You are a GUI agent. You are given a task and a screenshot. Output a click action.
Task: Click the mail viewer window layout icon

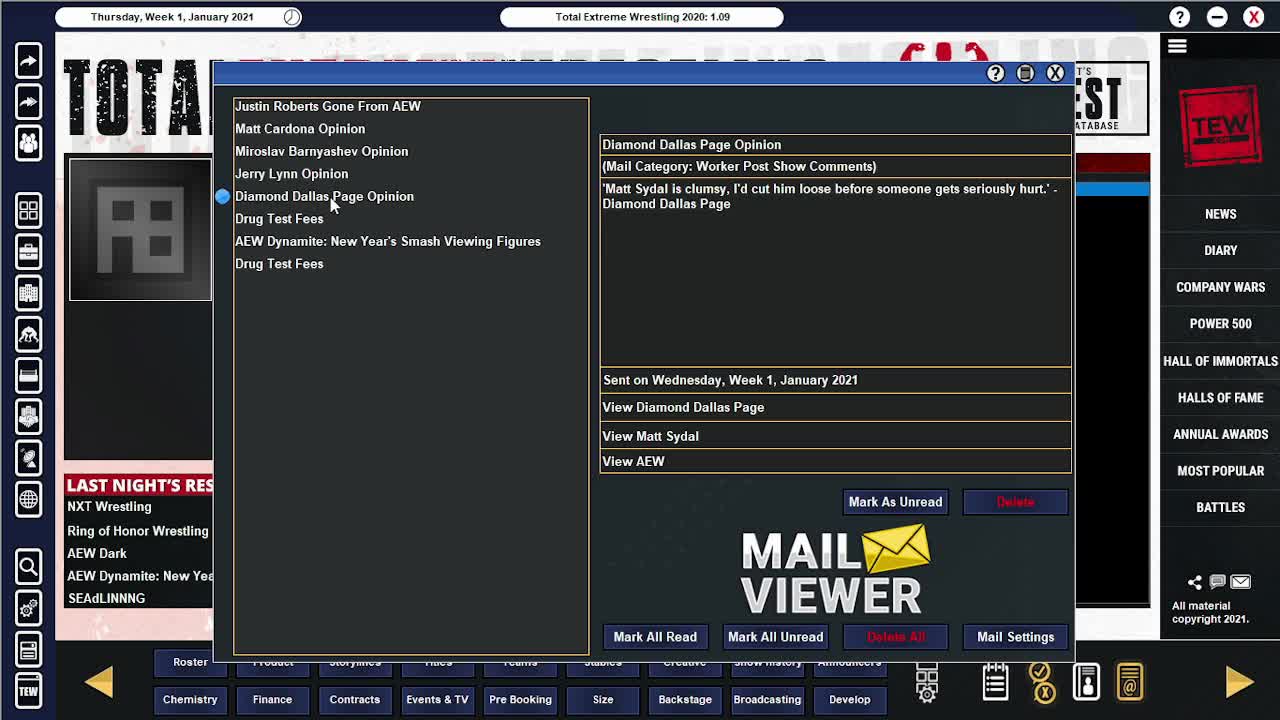(1025, 73)
